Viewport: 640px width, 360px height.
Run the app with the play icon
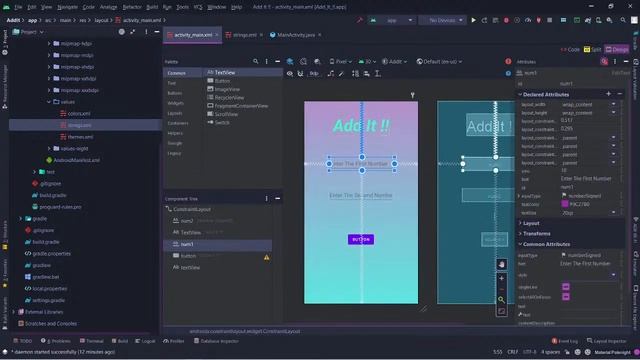(473, 20)
